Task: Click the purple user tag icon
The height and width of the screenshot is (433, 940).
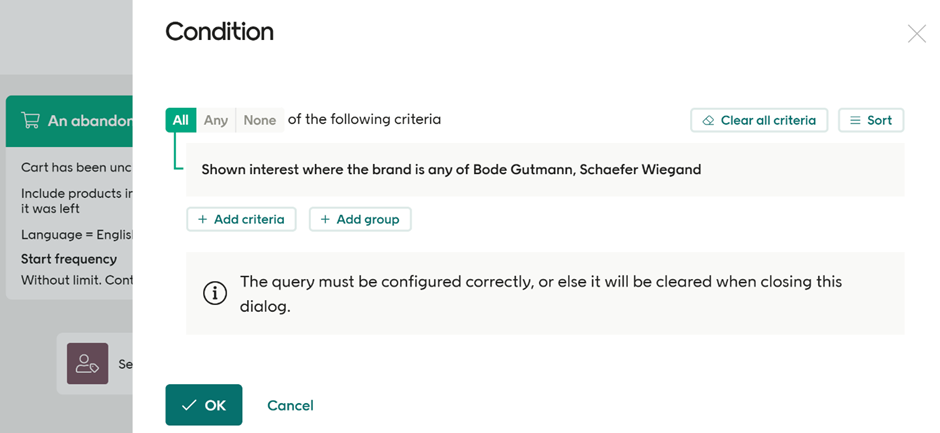Action: 88,363
